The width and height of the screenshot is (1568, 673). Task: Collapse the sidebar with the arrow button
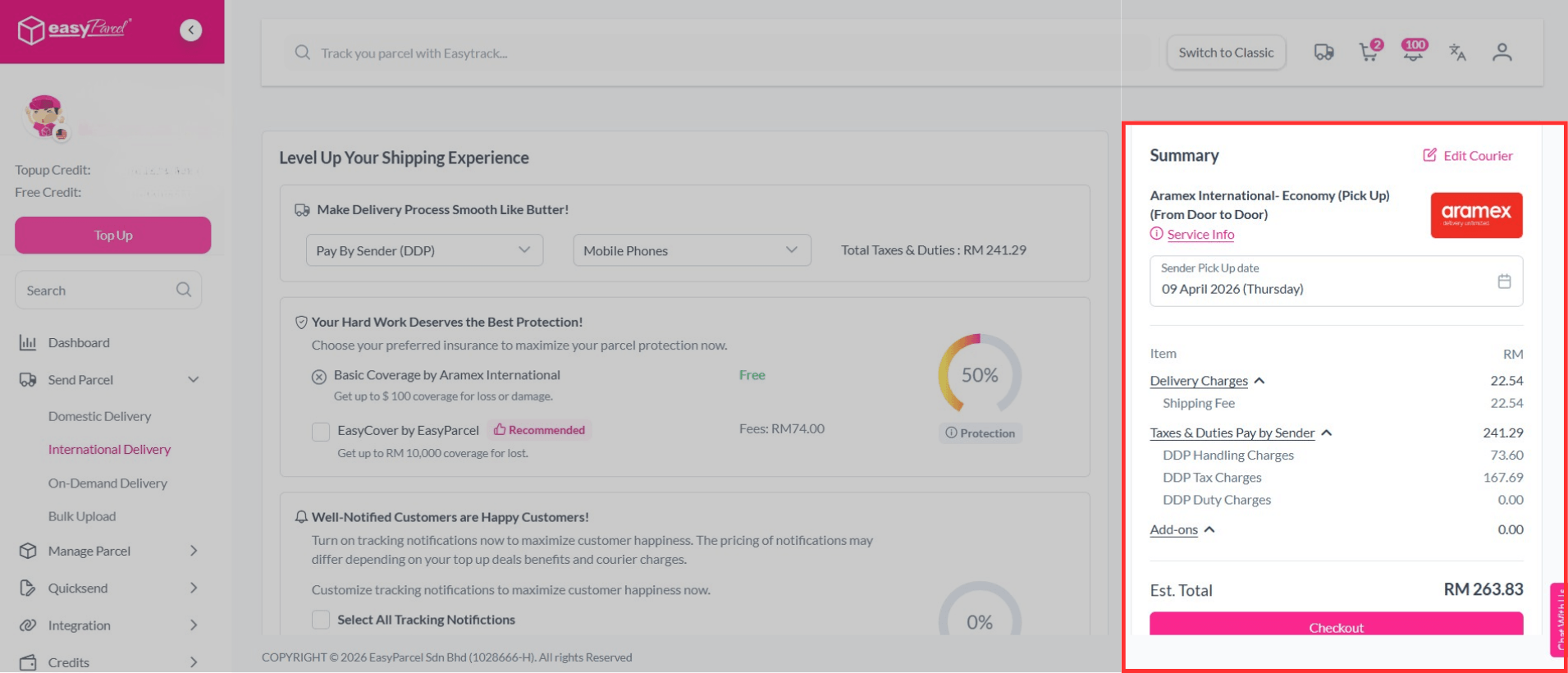[190, 30]
